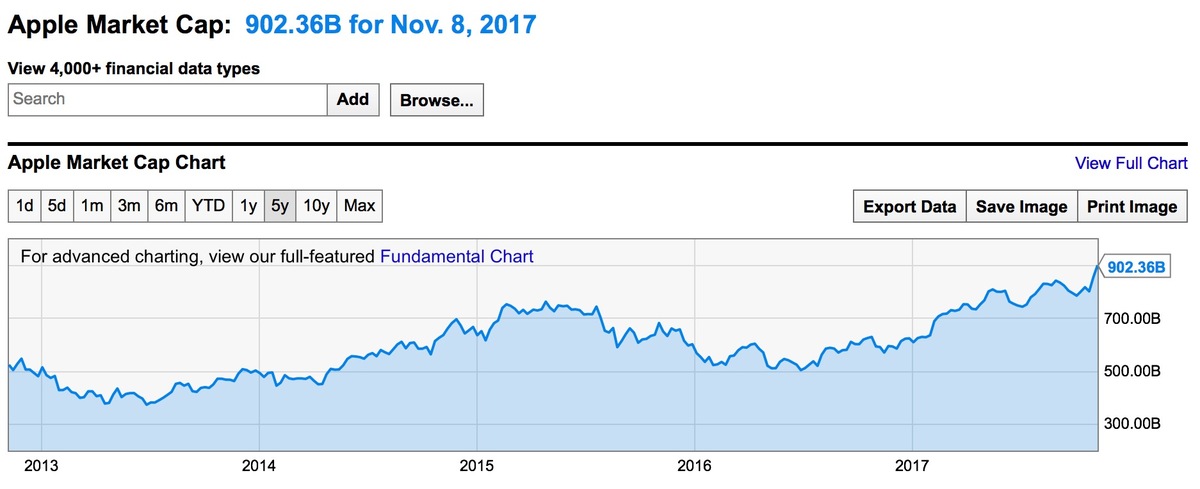Click the Print Image button
This screenshot has width=1200, height=489.
pos(1131,207)
